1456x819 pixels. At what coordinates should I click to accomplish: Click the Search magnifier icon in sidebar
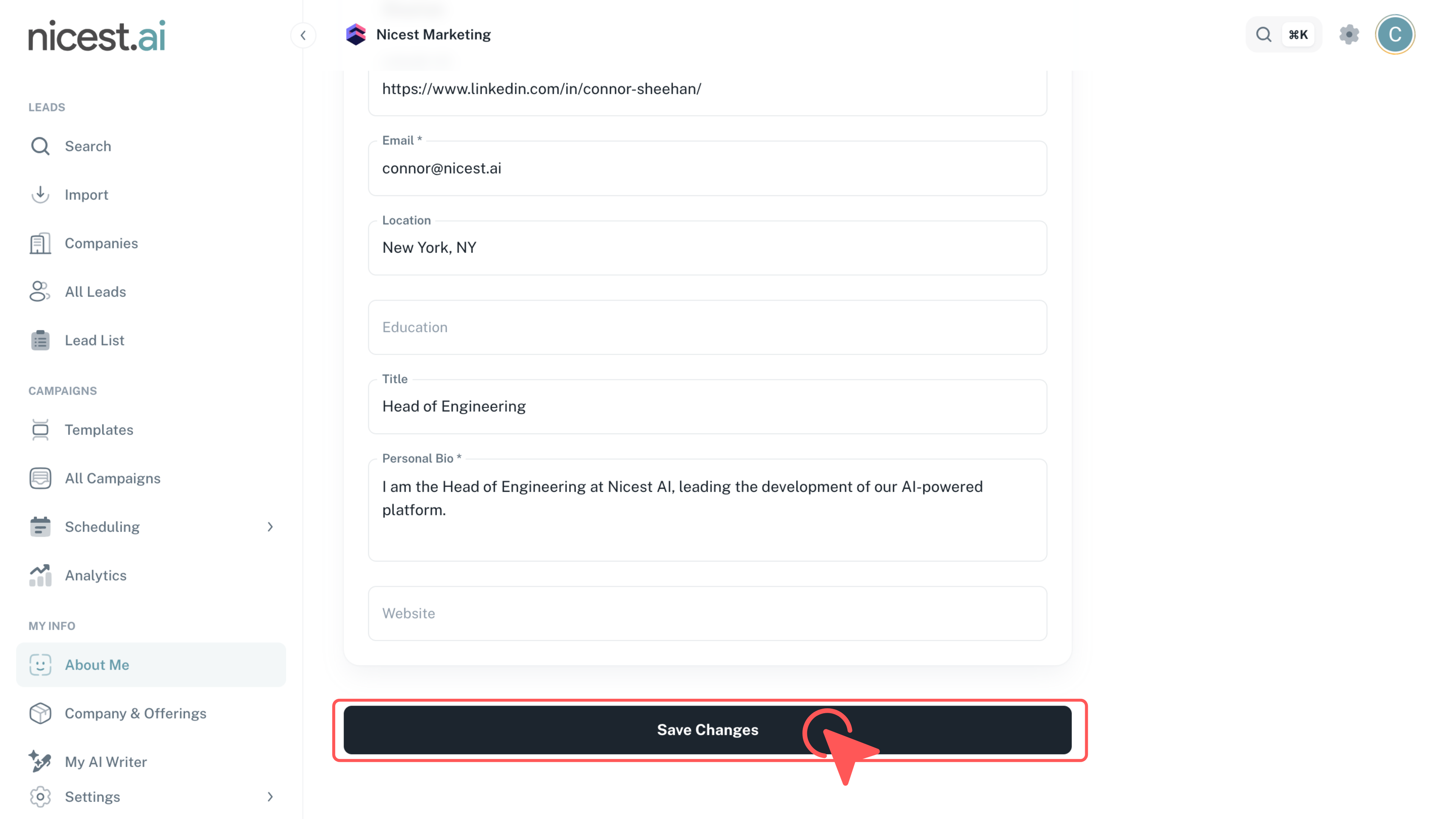tap(40, 146)
